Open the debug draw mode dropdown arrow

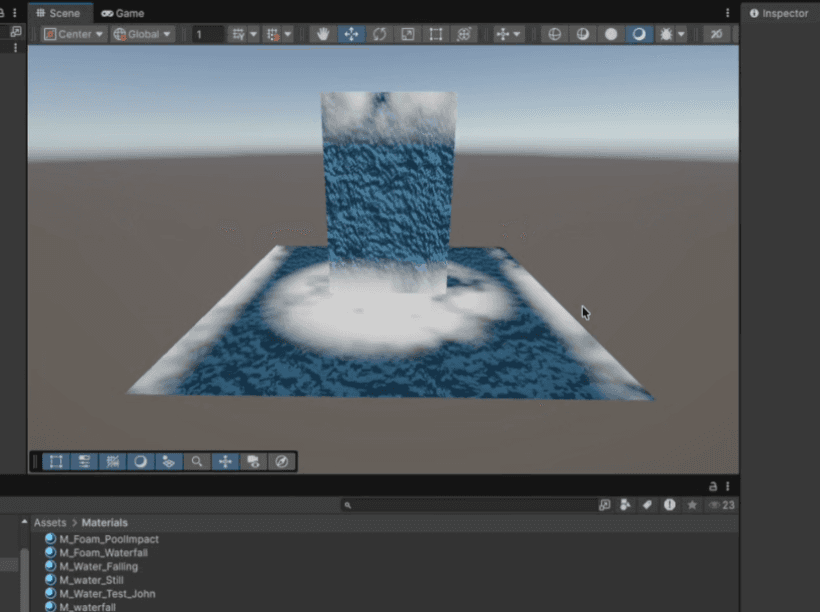681,35
